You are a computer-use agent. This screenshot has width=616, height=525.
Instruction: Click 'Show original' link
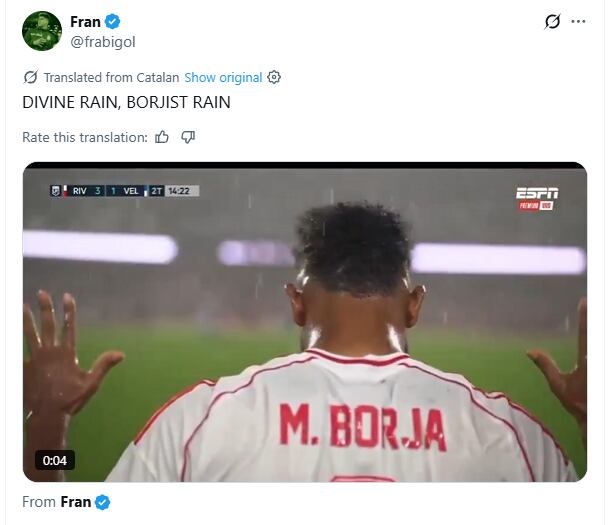click(223, 77)
